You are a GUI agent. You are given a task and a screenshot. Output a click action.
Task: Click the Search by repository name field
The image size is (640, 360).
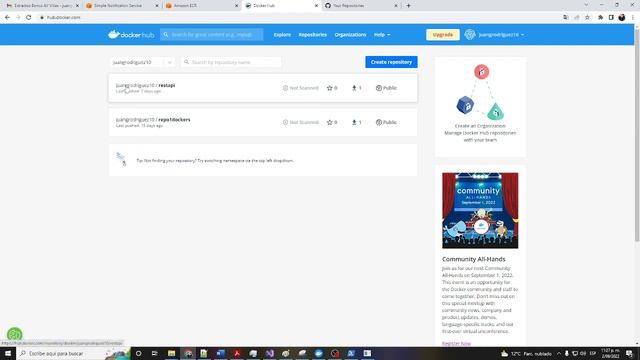coord(231,62)
